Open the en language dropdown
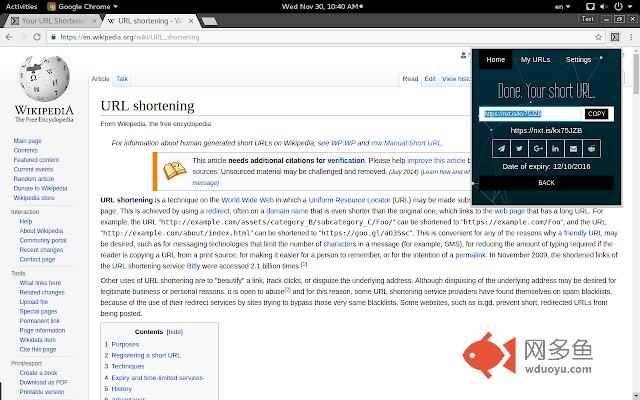This screenshot has width=640, height=400. [x=562, y=7]
